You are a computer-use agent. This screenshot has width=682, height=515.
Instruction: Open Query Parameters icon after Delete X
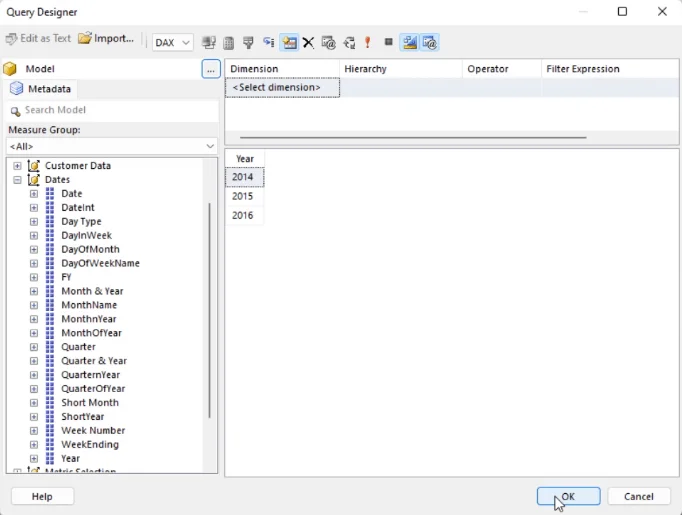click(x=328, y=43)
